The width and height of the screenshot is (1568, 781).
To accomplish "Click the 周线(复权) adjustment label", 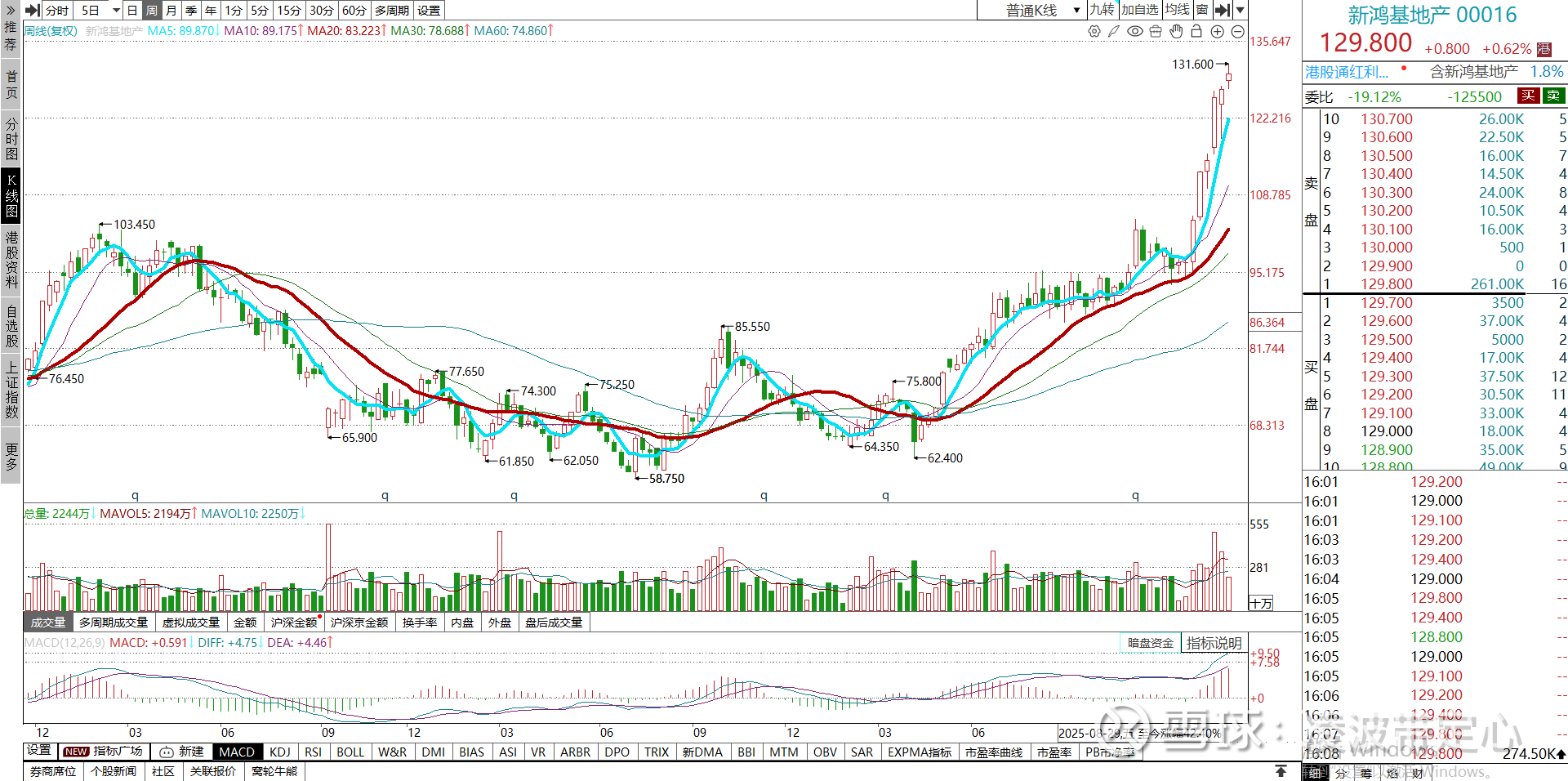I will pyautogui.click(x=51, y=31).
